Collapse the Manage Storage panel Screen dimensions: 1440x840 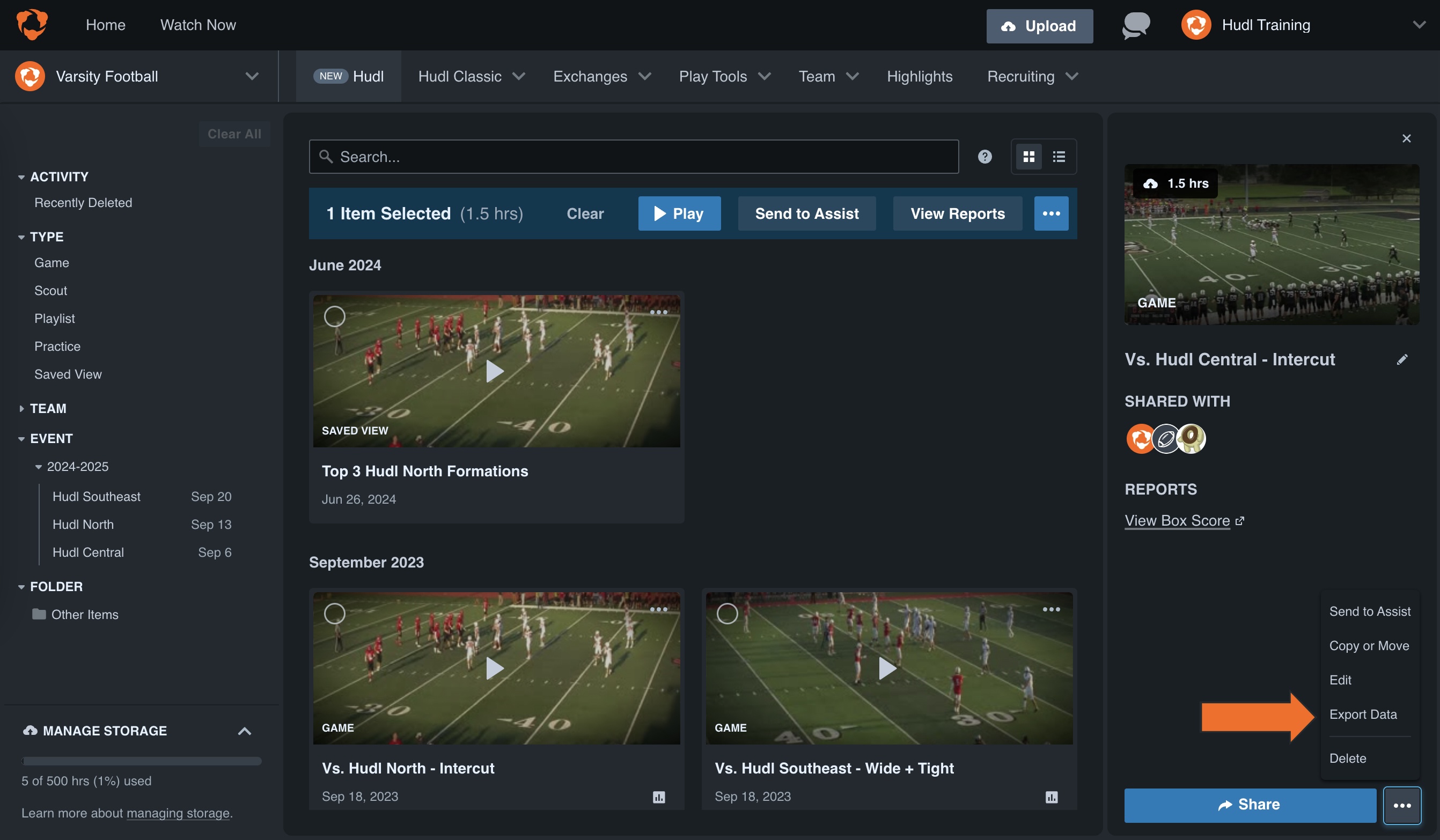[245, 732]
